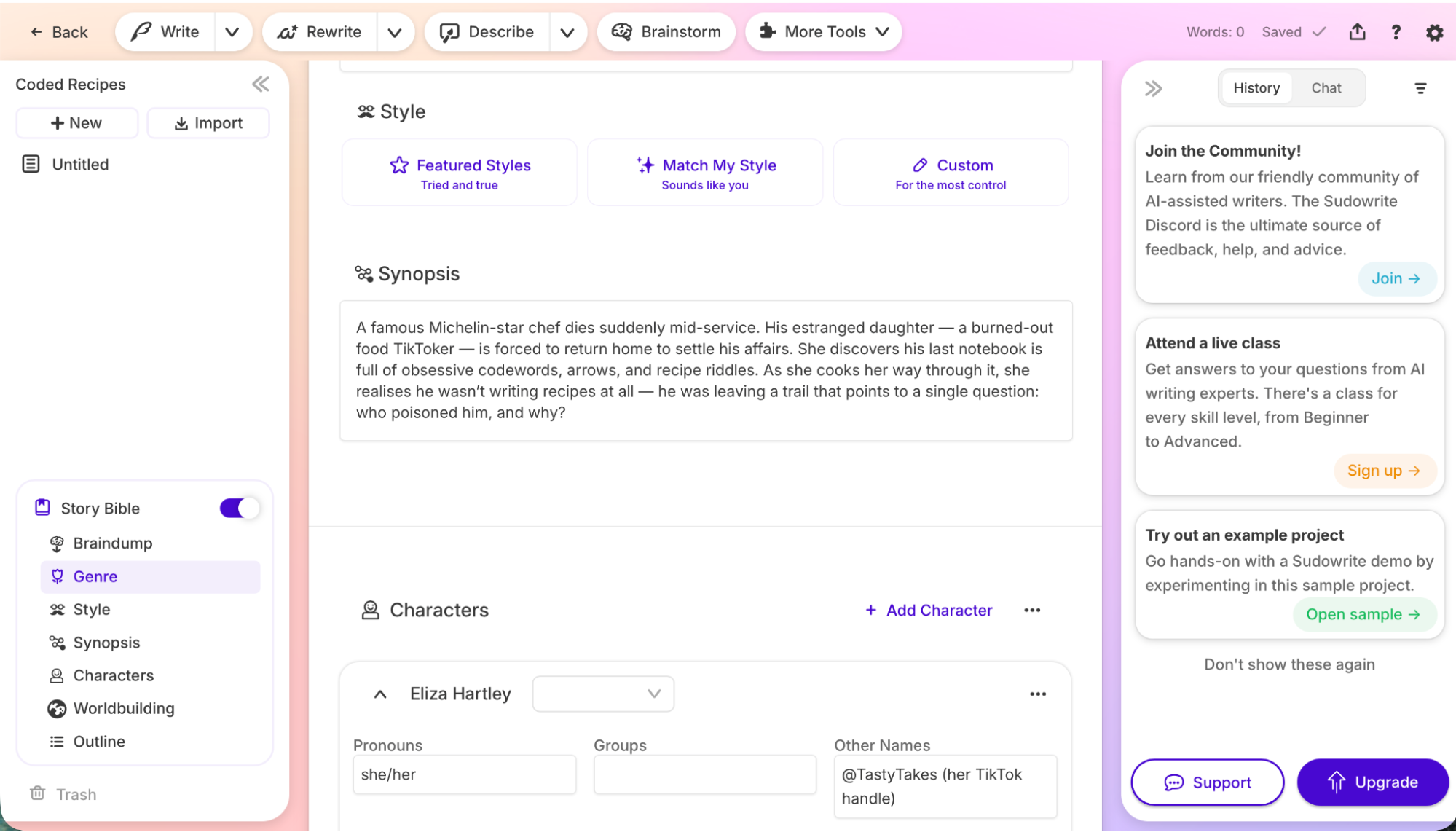The width and height of the screenshot is (1456, 832).
Task: Click the Open sample link
Action: click(x=1363, y=614)
